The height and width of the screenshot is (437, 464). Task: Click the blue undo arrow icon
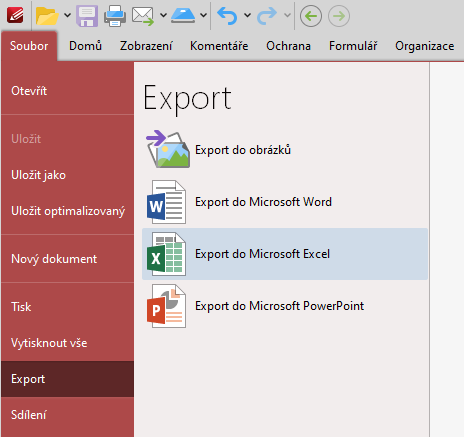pos(227,16)
